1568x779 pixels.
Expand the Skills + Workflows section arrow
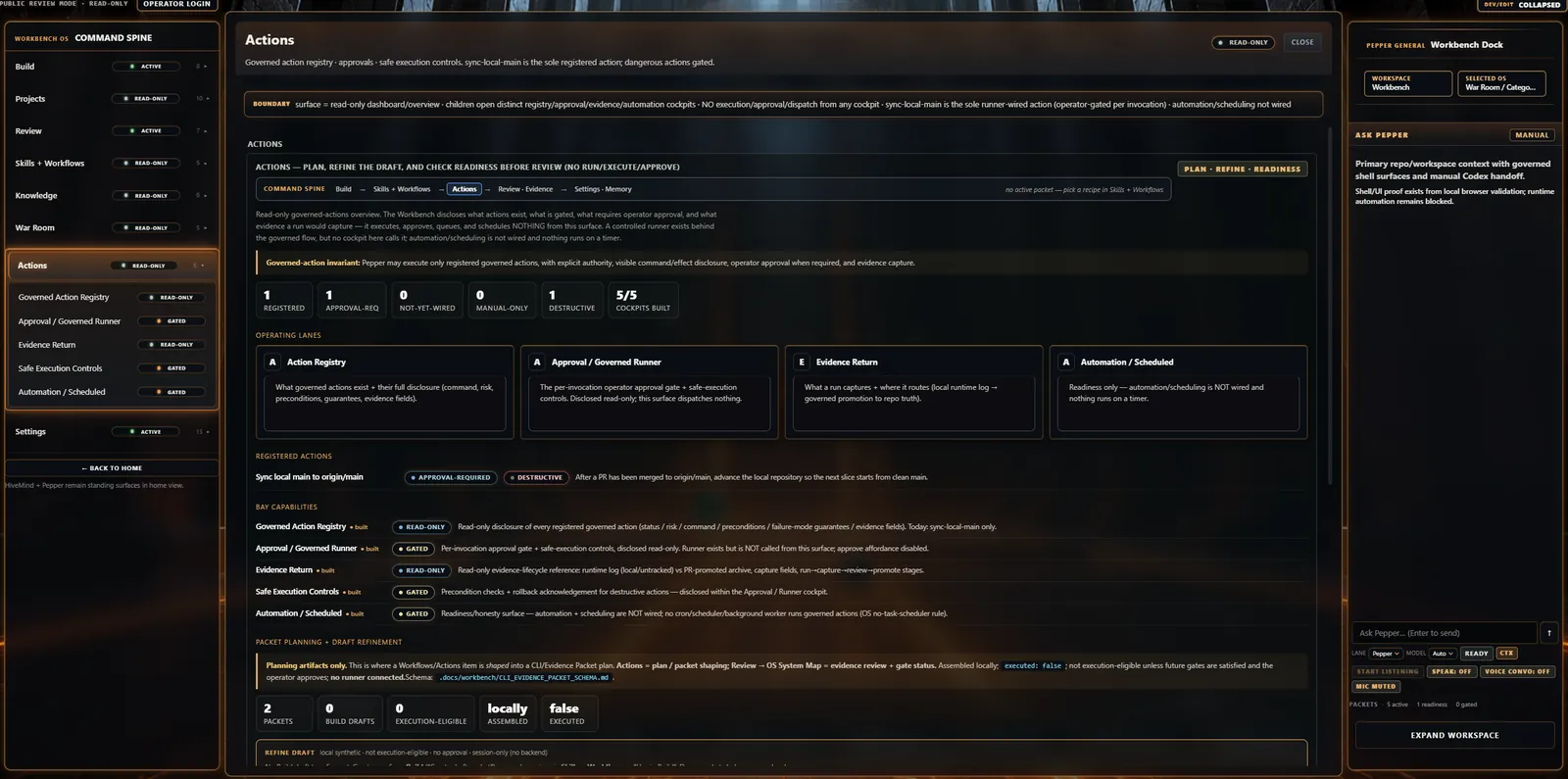coord(207,164)
